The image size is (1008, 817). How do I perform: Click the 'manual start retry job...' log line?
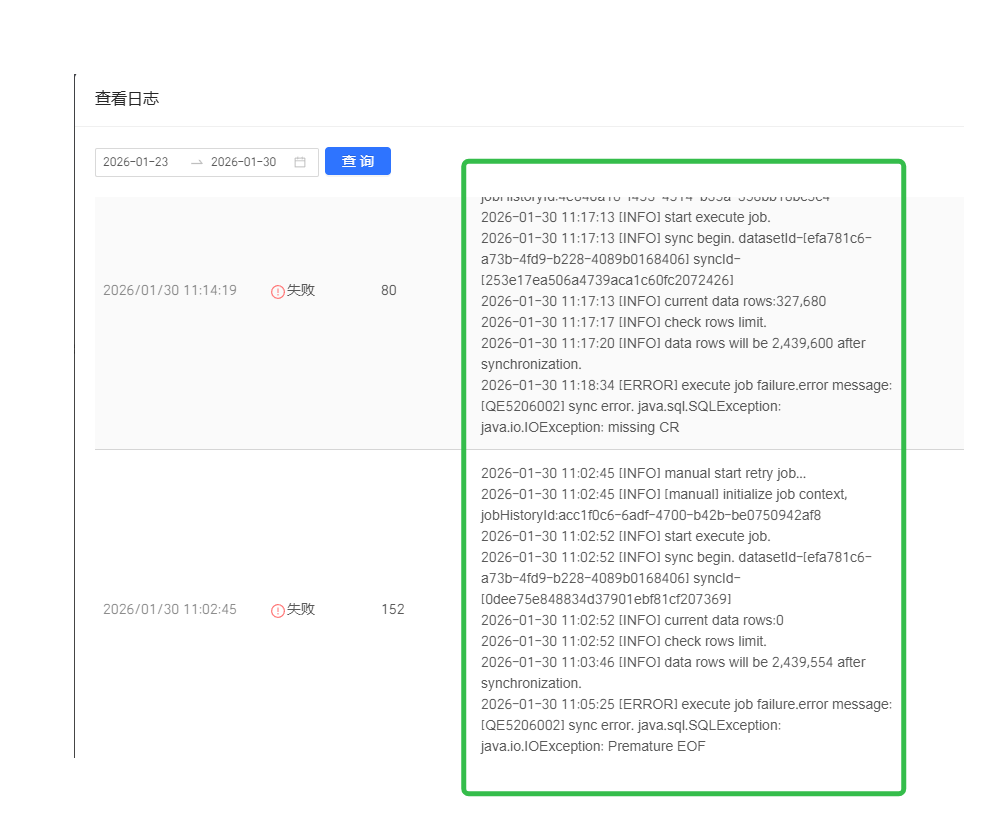tap(643, 473)
